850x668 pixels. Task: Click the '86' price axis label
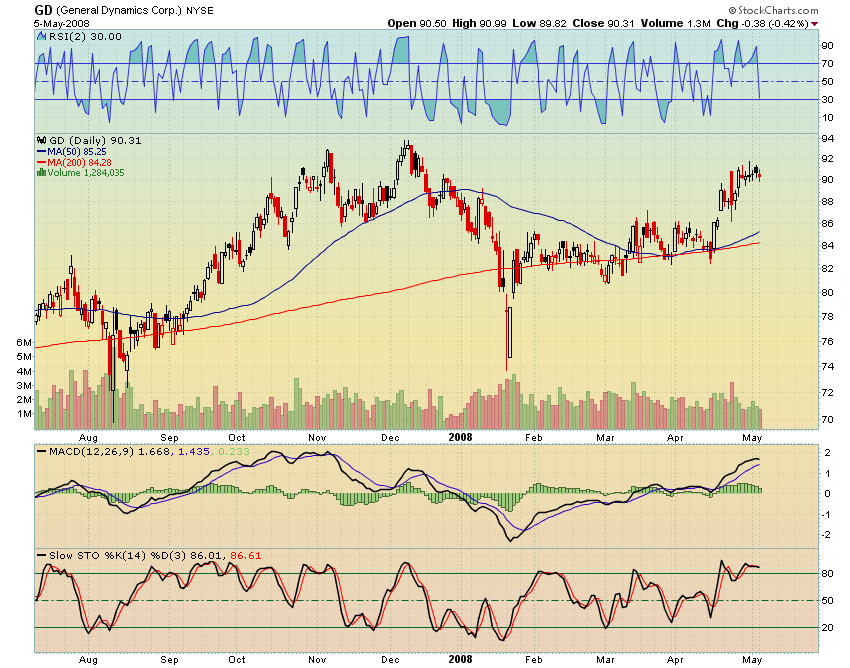(827, 223)
